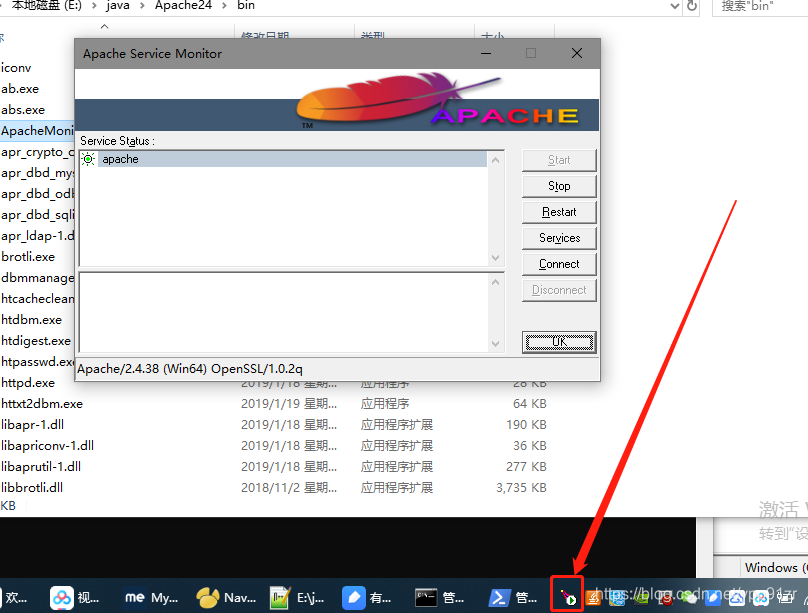Select the apache service row
The height and width of the screenshot is (613, 808).
pyautogui.click(x=283, y=159)
